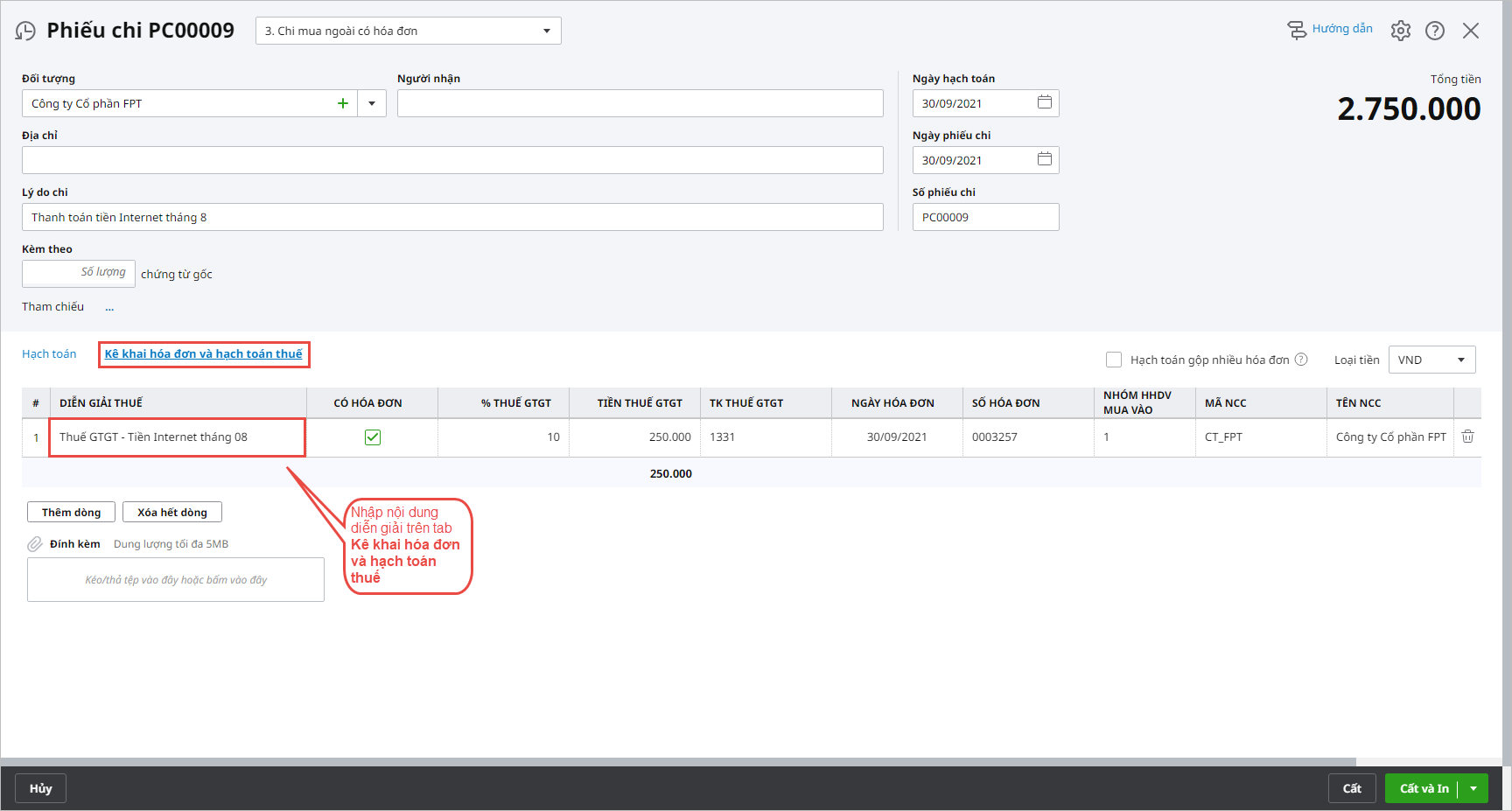Click info icon next to Hạch toán gộp

[x=1301, y=360]
